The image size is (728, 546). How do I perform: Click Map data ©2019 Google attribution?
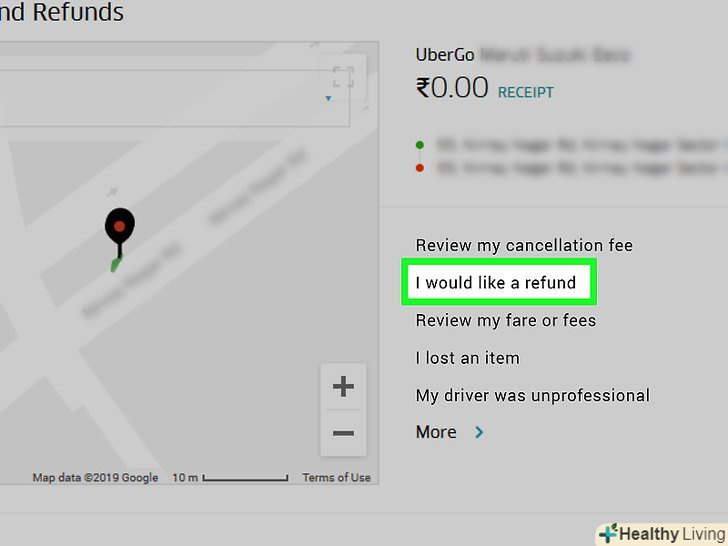95,477
